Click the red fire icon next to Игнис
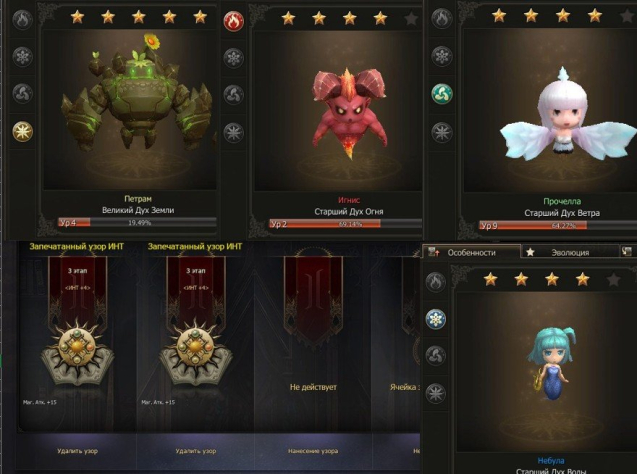 tap(234, 21)
